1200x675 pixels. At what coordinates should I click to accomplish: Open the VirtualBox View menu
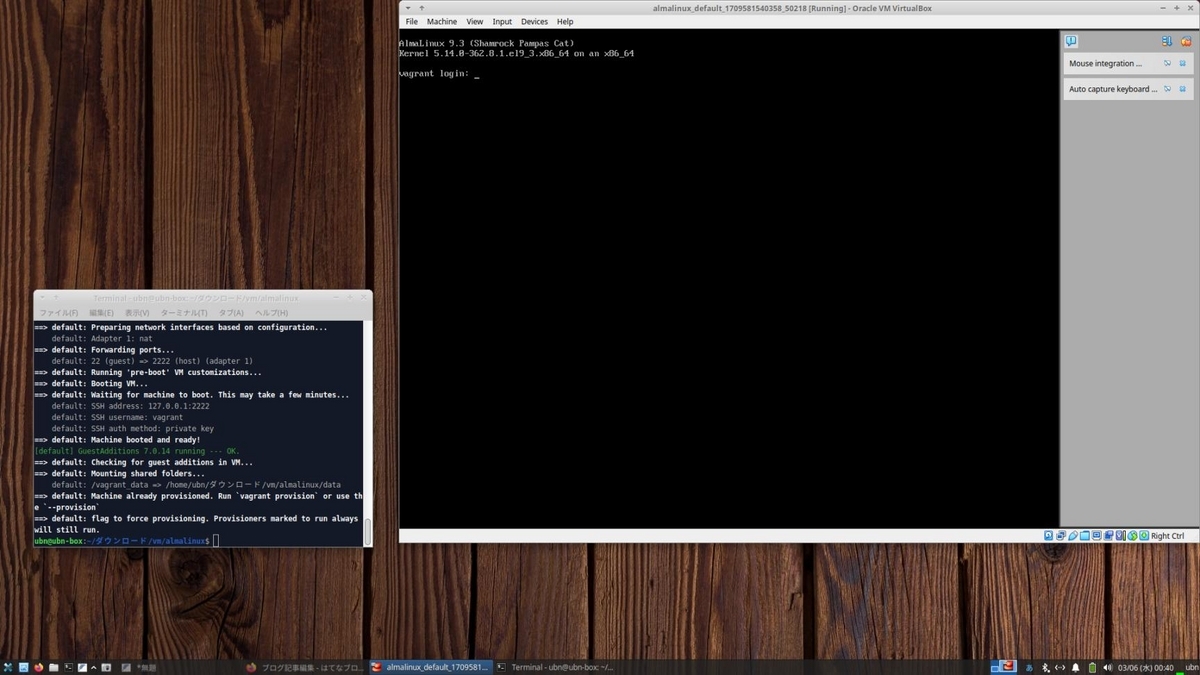coord(475,21)
